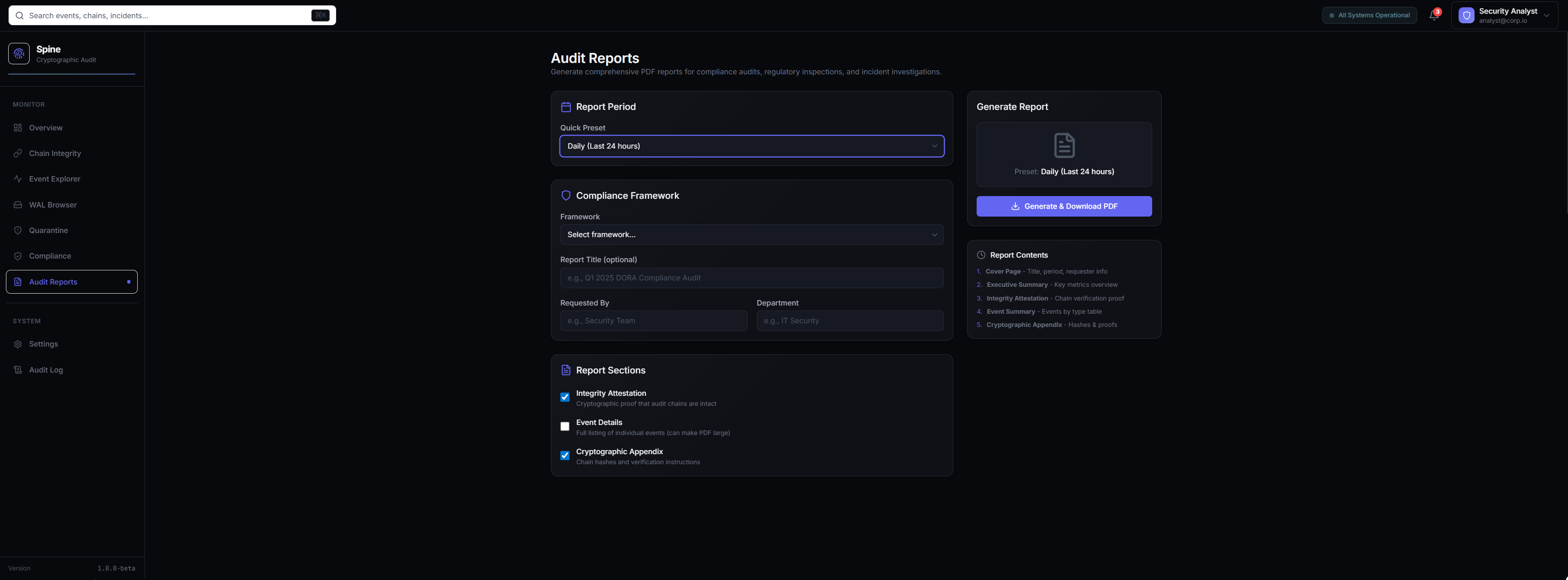1568x580 pixels.
Task: Open the Audit Log from the sidebar
Action: pos(46,369)
